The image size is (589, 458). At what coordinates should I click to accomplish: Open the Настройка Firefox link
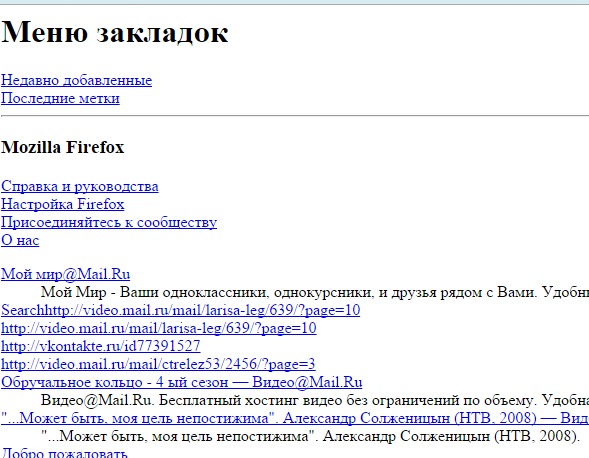[x=62, y=204]
